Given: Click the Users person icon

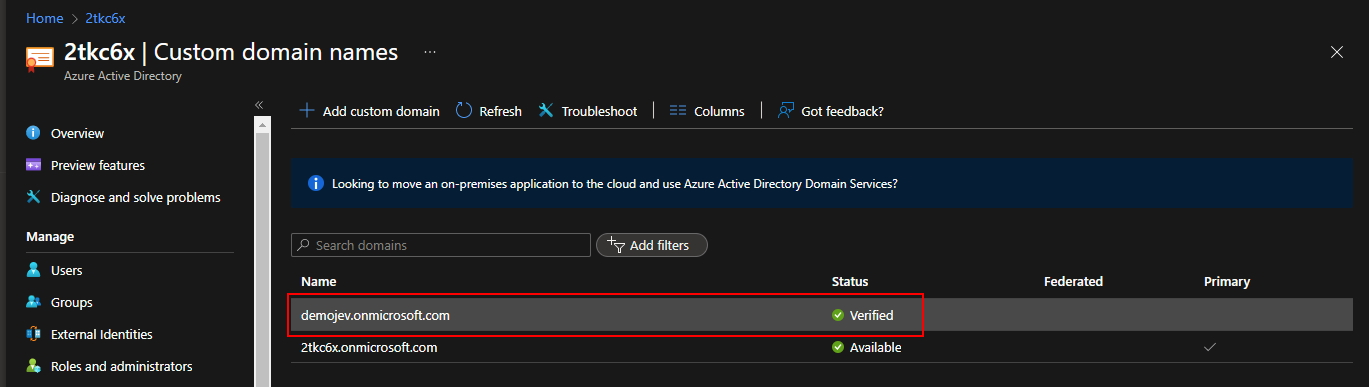Looking at the screenshot, I should (34, 270).
